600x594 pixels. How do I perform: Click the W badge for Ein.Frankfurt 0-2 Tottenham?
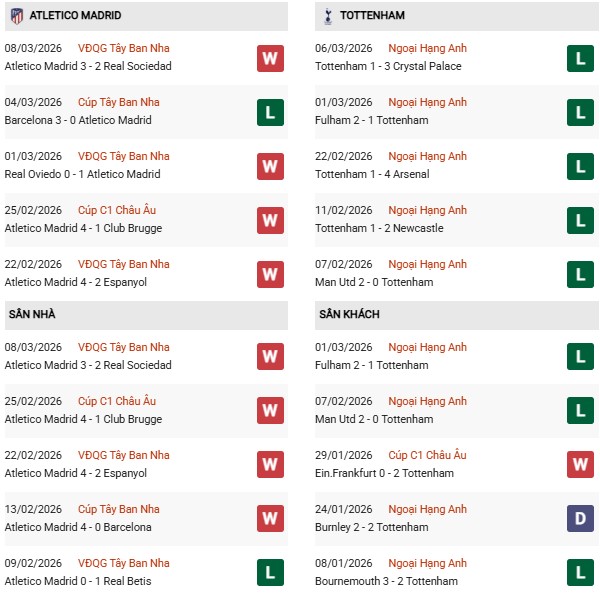coord(580,465)
